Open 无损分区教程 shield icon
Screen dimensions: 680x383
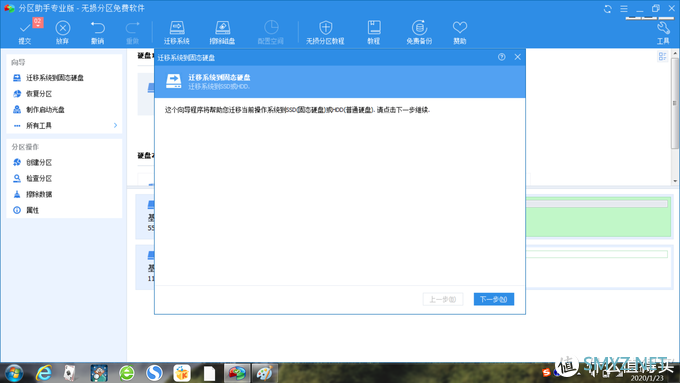tap(325, 28)
